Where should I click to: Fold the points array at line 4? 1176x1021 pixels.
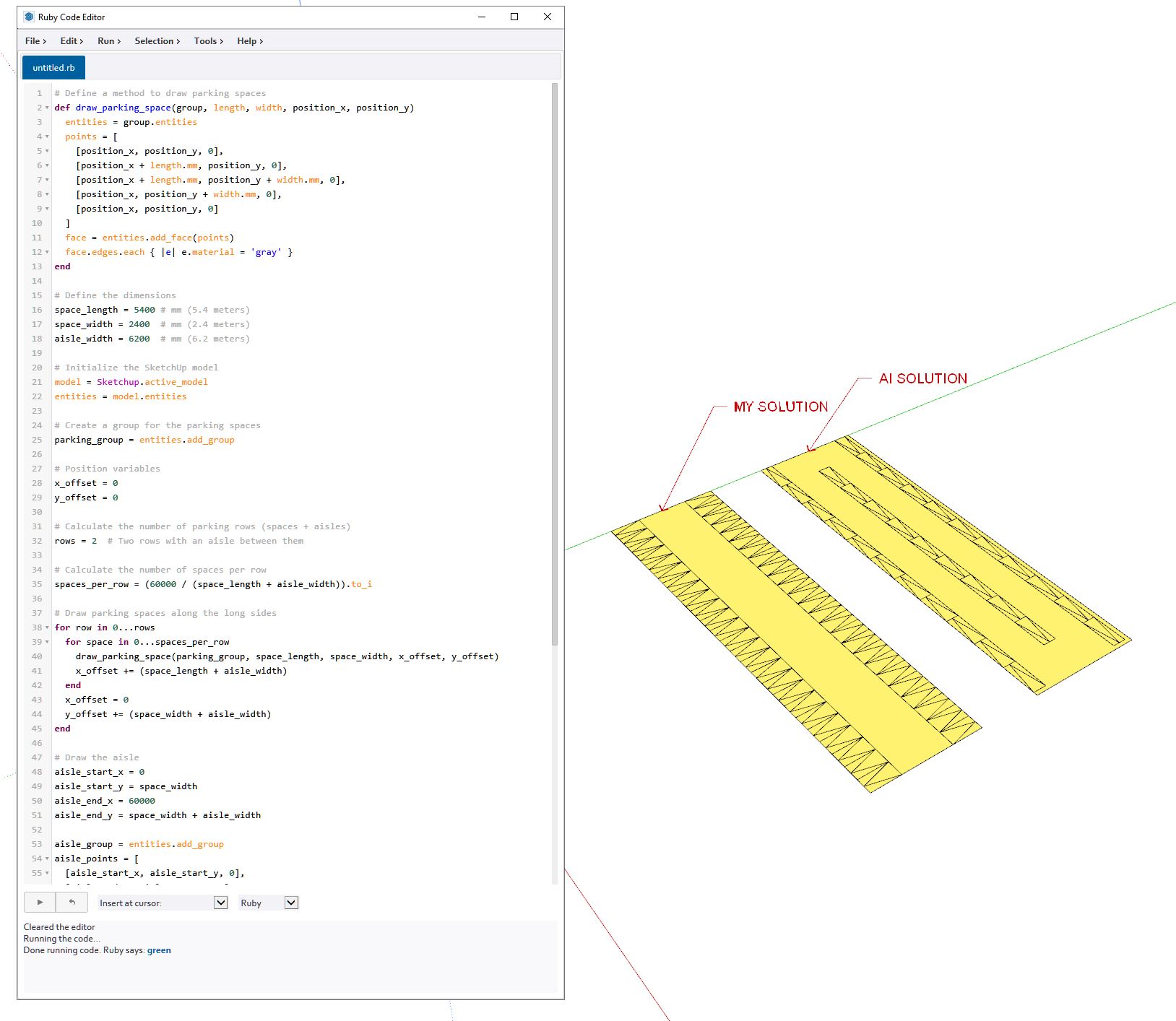[47, 136]
